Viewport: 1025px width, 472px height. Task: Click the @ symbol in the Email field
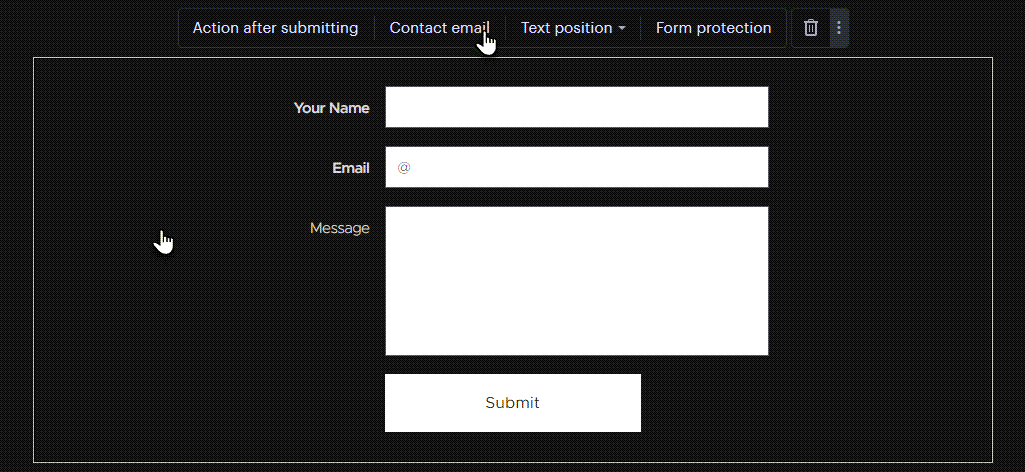pyautogui.click(x=404, y=168)
